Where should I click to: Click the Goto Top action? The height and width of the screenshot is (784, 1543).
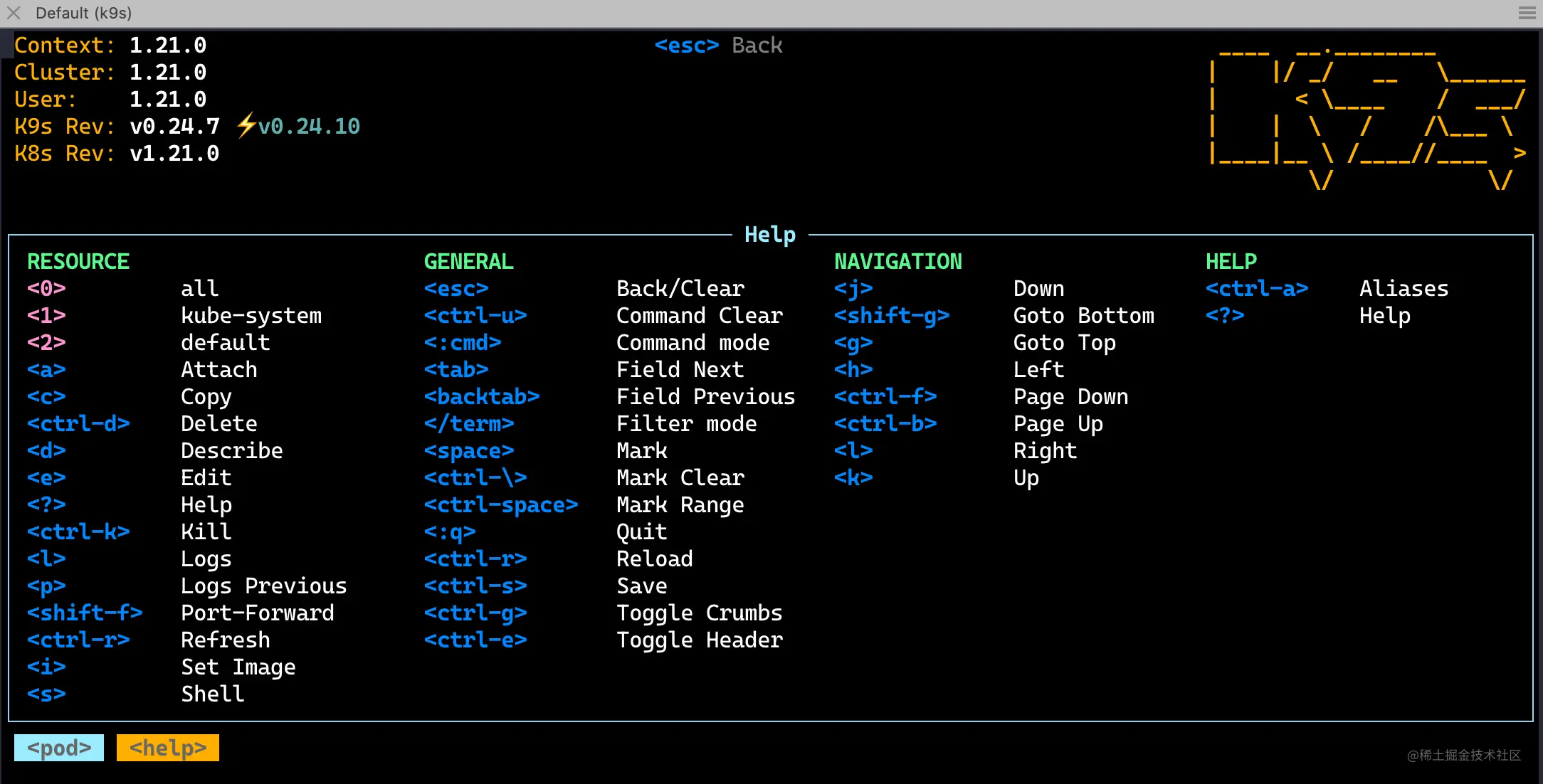coord(1065,343)
